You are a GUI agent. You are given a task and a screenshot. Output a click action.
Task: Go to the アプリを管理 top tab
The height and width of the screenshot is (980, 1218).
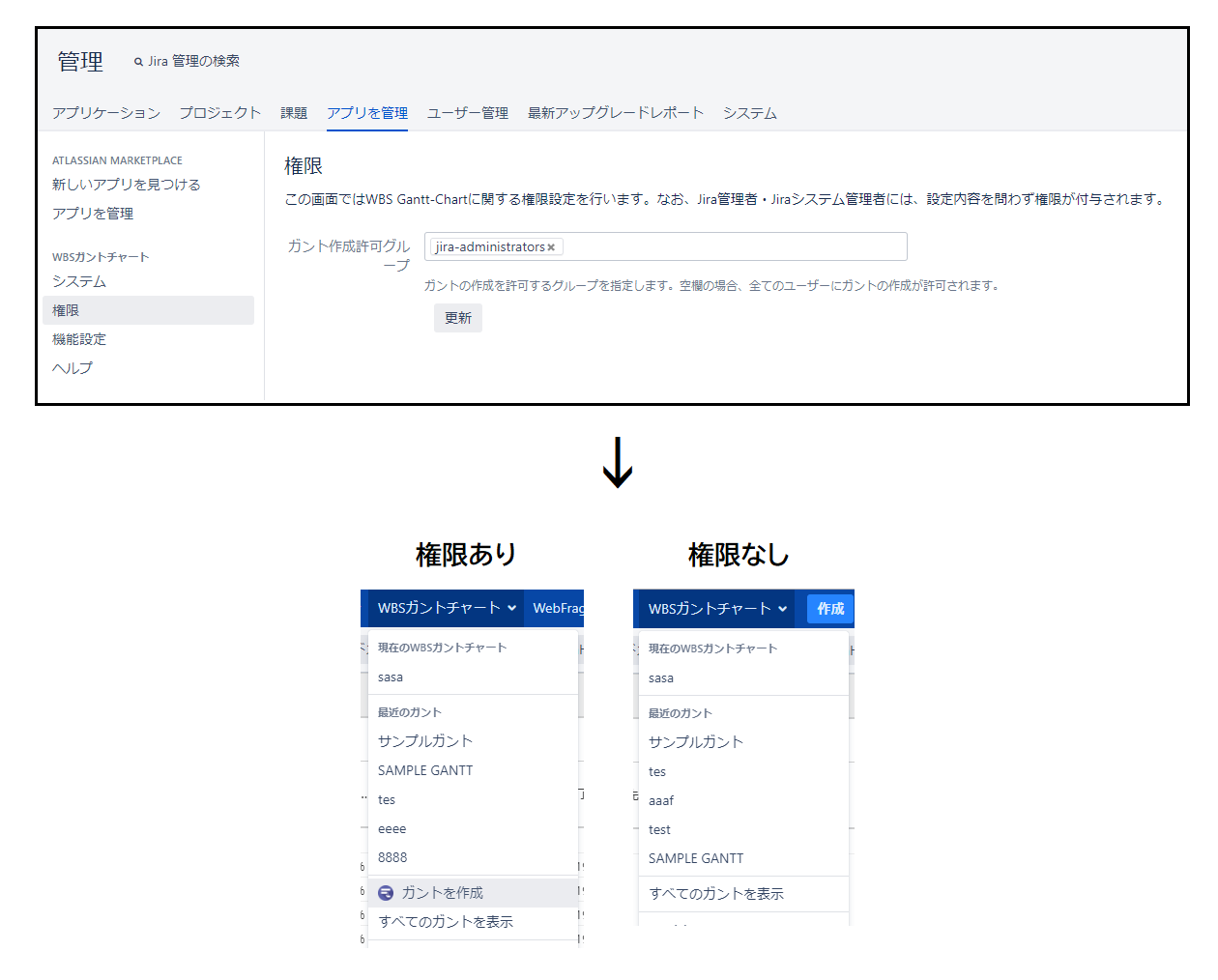367,113
